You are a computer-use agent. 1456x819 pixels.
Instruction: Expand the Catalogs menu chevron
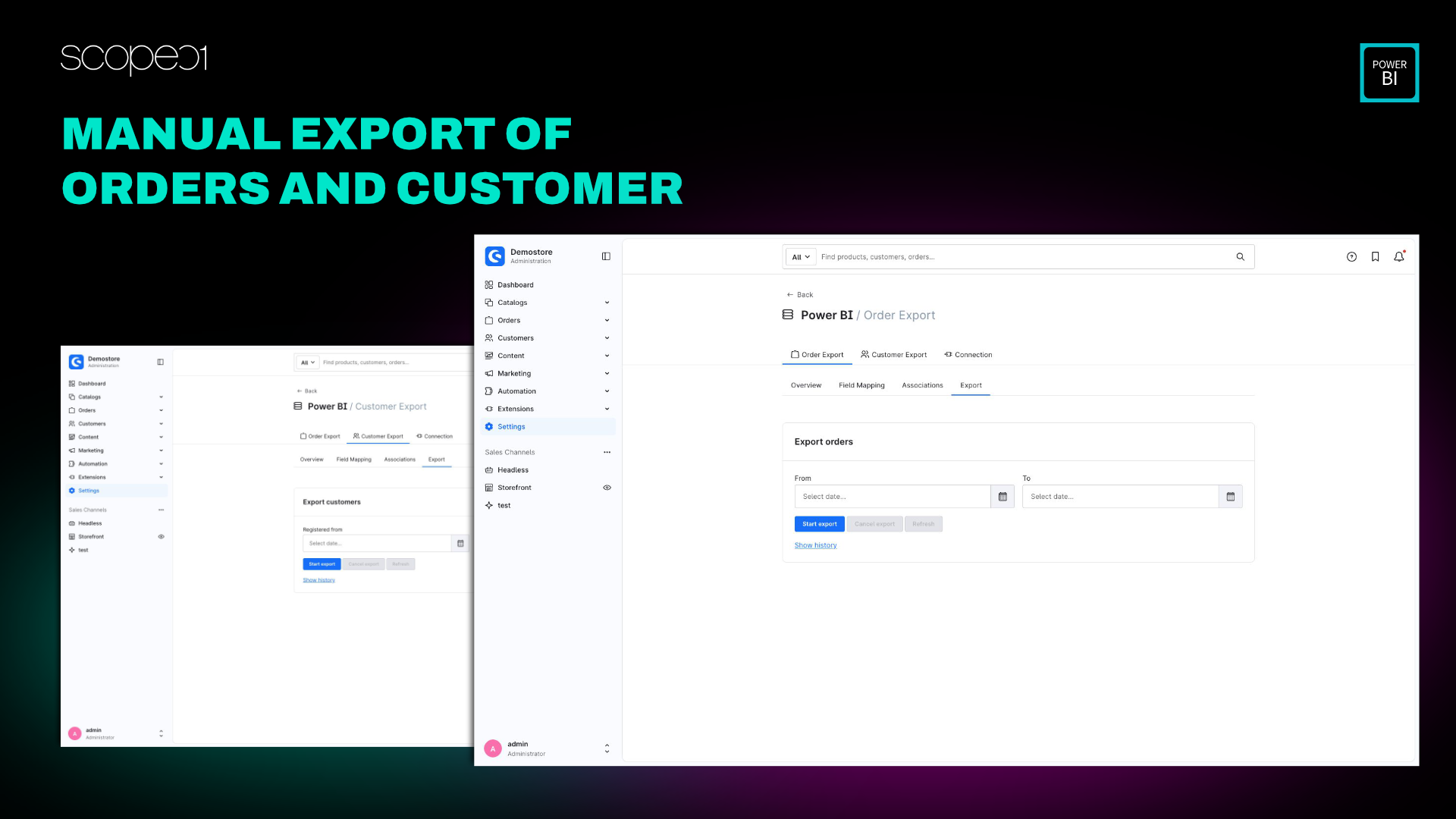(x=607, y=303)
